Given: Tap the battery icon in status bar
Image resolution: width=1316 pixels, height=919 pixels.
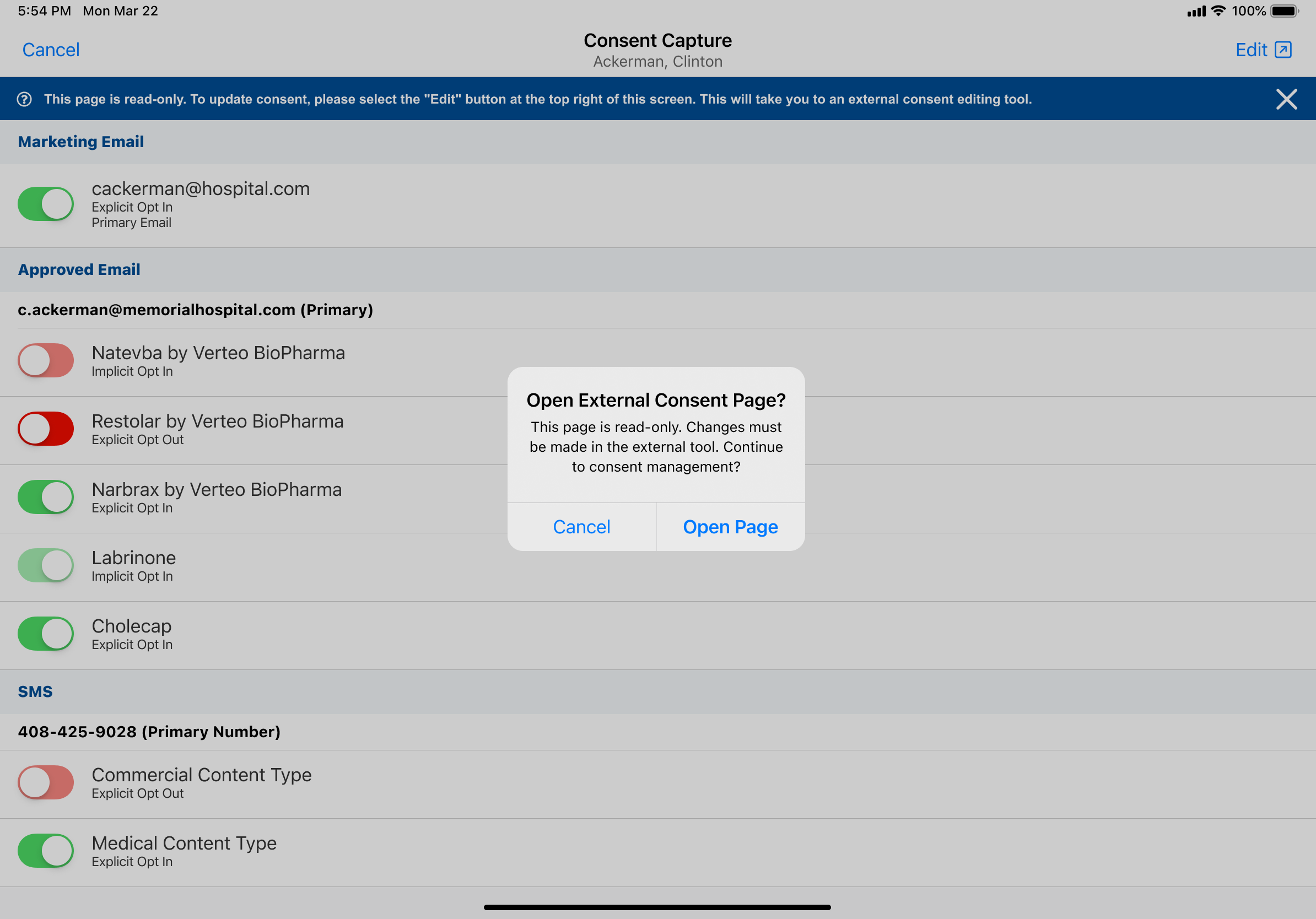Looking at the screenshot, I should [1285, 11].
